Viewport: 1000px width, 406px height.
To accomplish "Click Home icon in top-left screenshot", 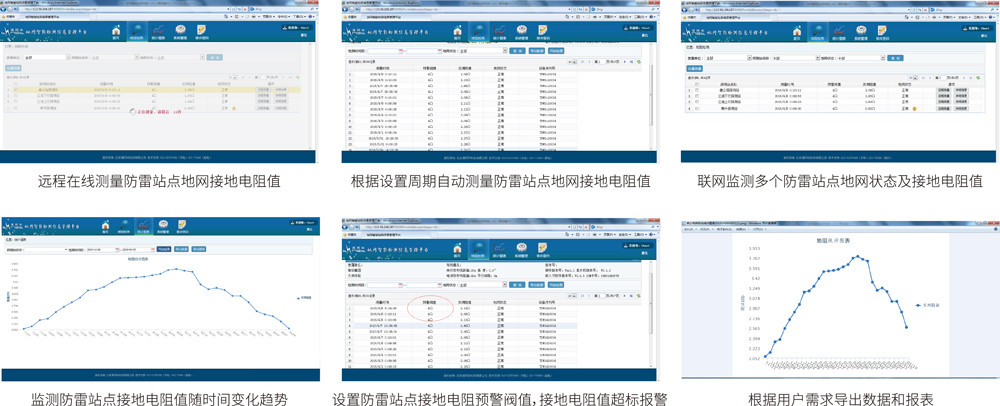I will pos(116,32).
